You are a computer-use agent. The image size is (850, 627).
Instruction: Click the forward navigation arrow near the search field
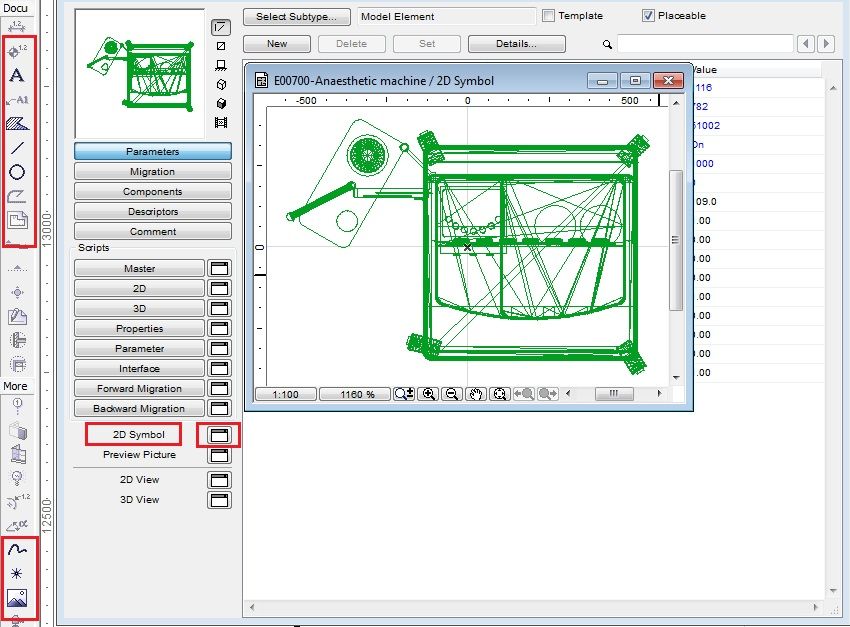tap(828, 44)
